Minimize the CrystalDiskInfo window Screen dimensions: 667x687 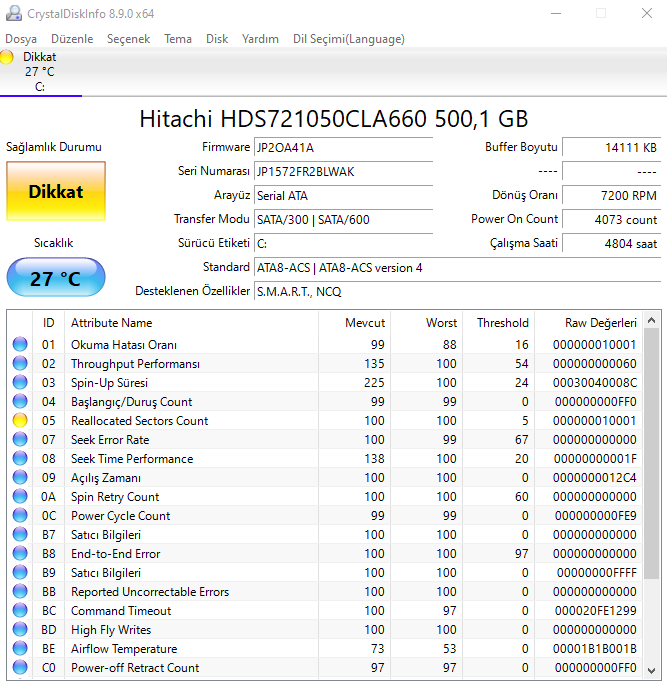[x=556, y=13]
